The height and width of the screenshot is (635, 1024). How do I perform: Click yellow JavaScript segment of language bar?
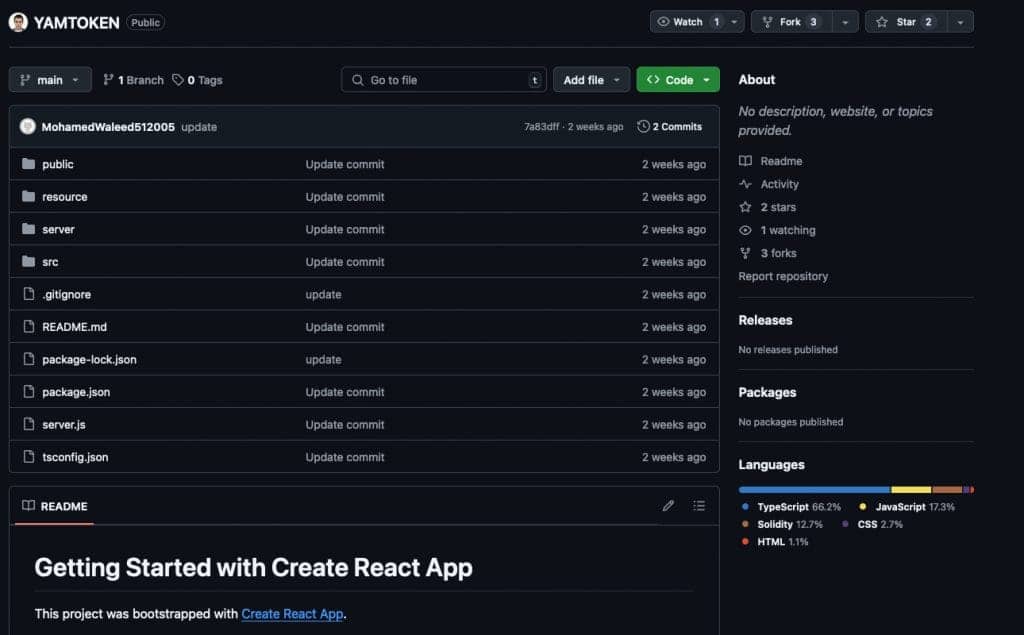click(x=911, y=489)
